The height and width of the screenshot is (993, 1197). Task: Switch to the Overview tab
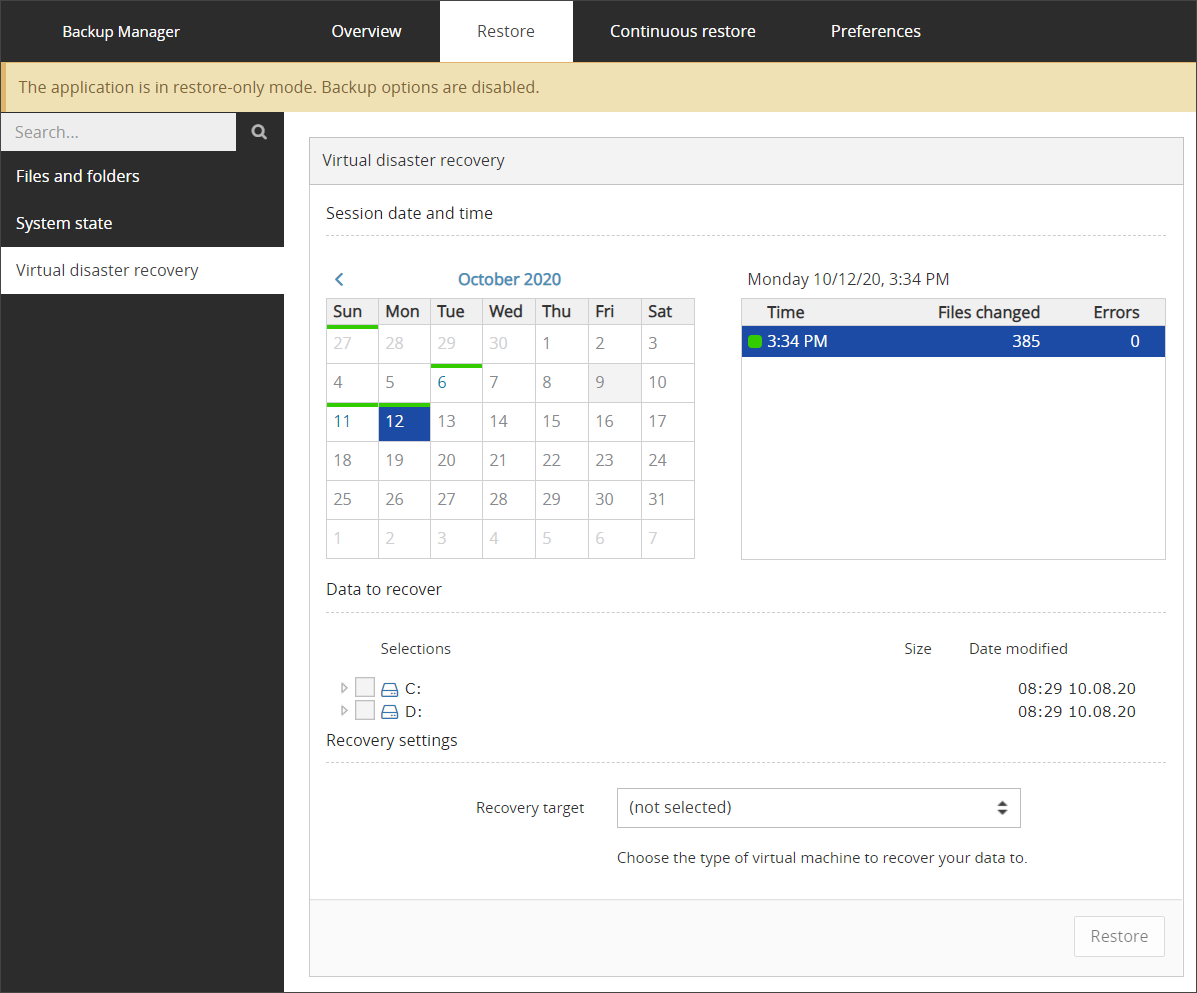coord(366,31)
